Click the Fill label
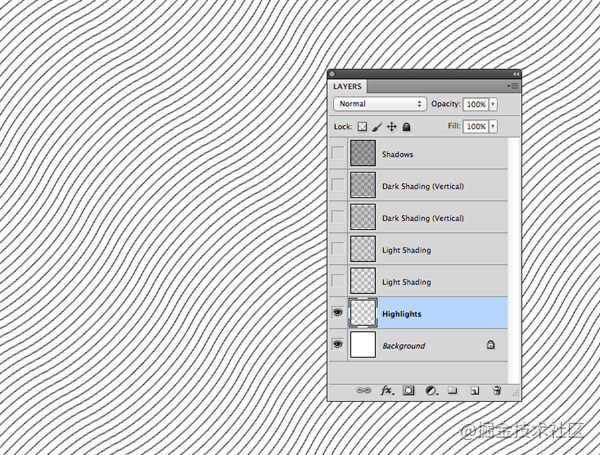 coord(454,126)
